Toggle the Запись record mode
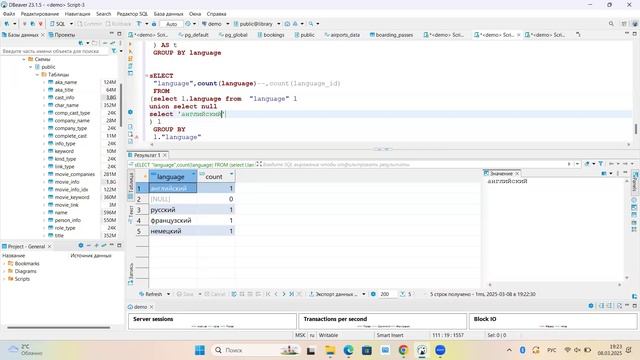The width and height of the screenshot is (640, 360). click(131, 274)
